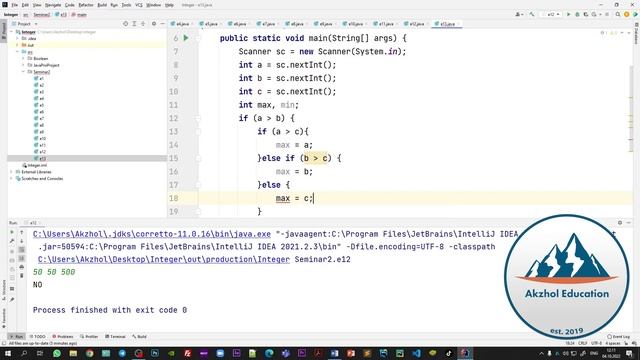This screenshot has width=640, height=360.
Task: Rerun program from the Run panel
Action: 12,232
